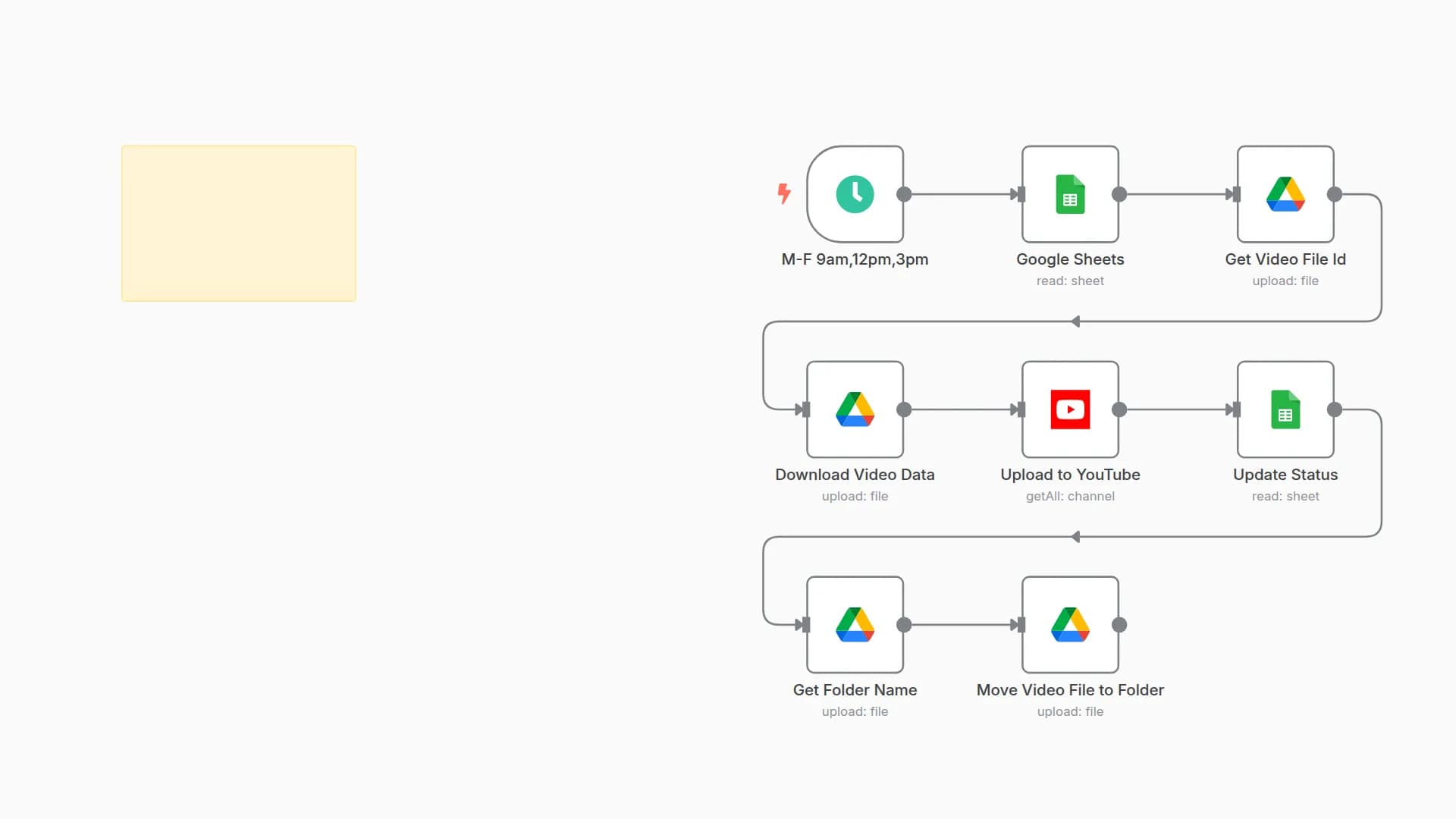
Task: Click output connector of schedule trigger node
Action: (x=904, y=194)
